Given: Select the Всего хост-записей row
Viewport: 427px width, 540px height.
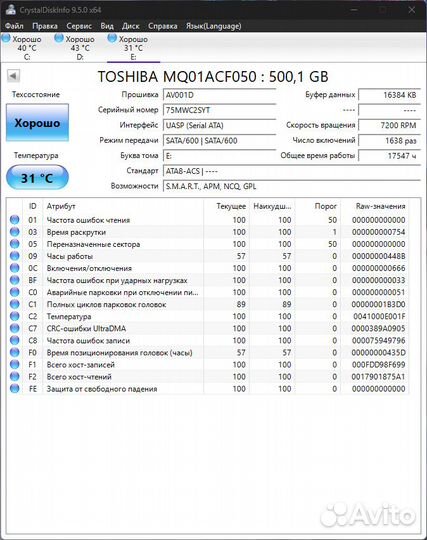Looking at the screenshot, I should (208, 364).
